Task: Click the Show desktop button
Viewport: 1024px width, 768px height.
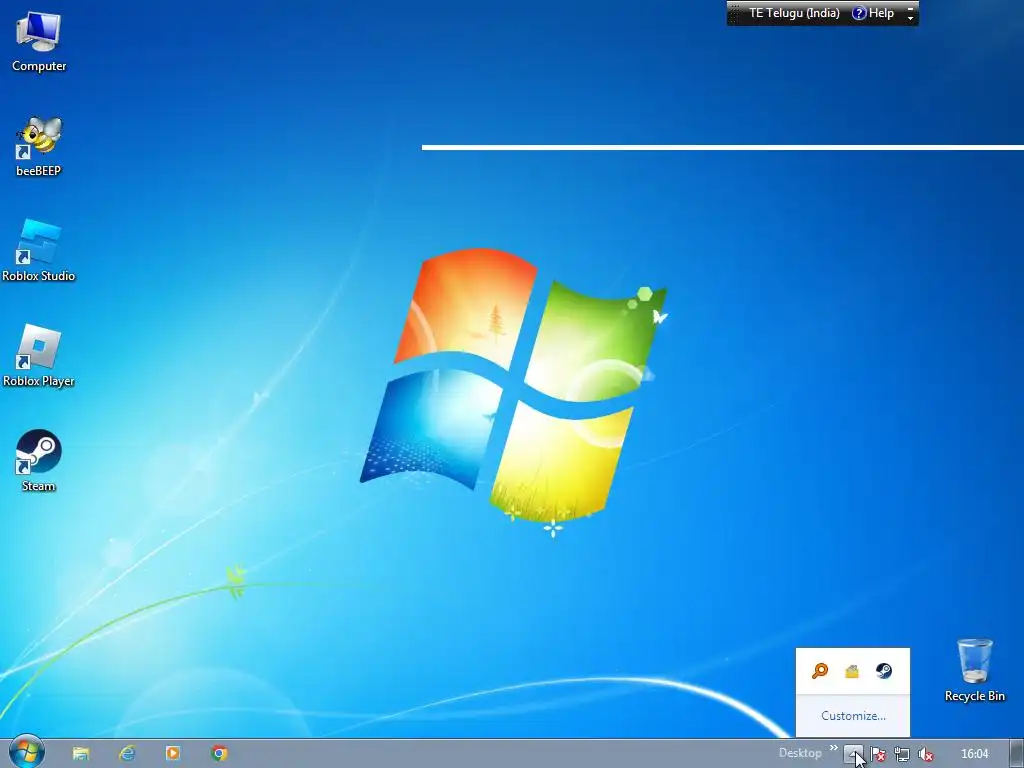Action: (x=1016, y=754)
